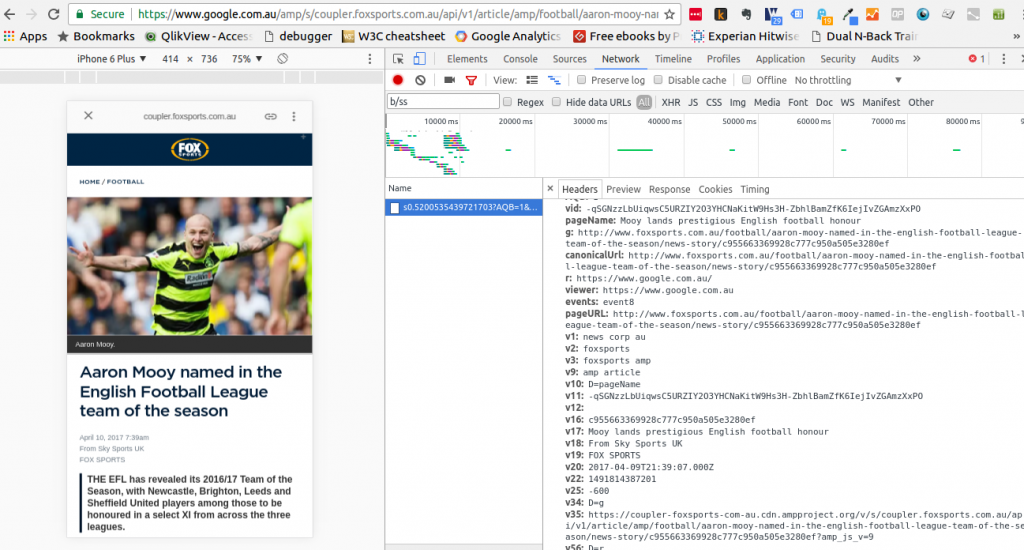This screenshot has width=1024, height=550.
Task: Capture screenshots camera icon
Action: click(x=449, y=80)
